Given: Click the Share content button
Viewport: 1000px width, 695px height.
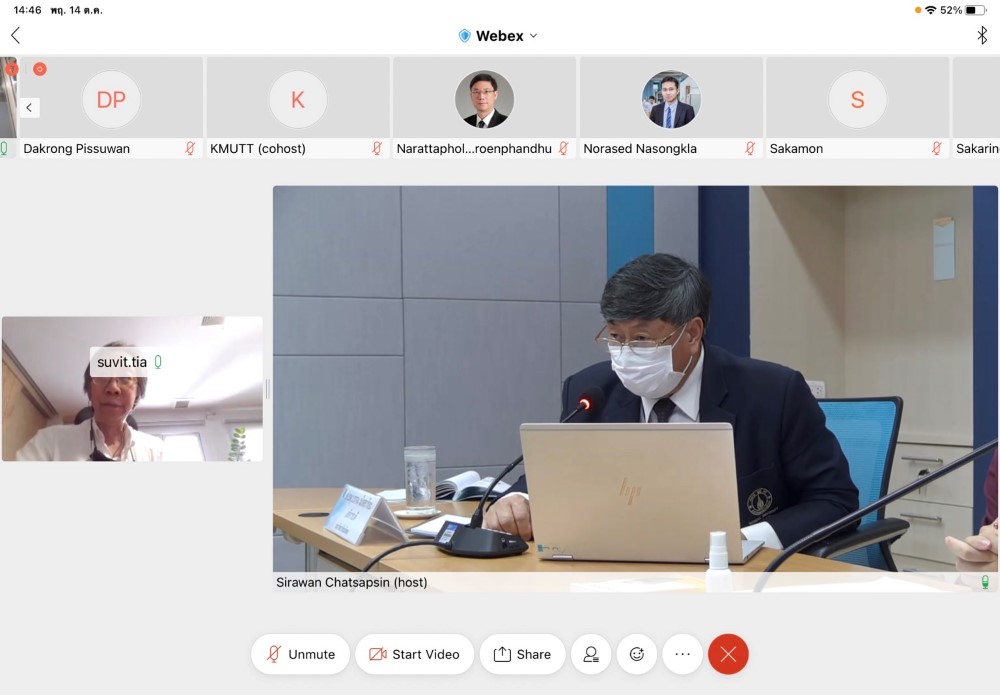Looking at the screenshot, I should click(x=522, y=654).
